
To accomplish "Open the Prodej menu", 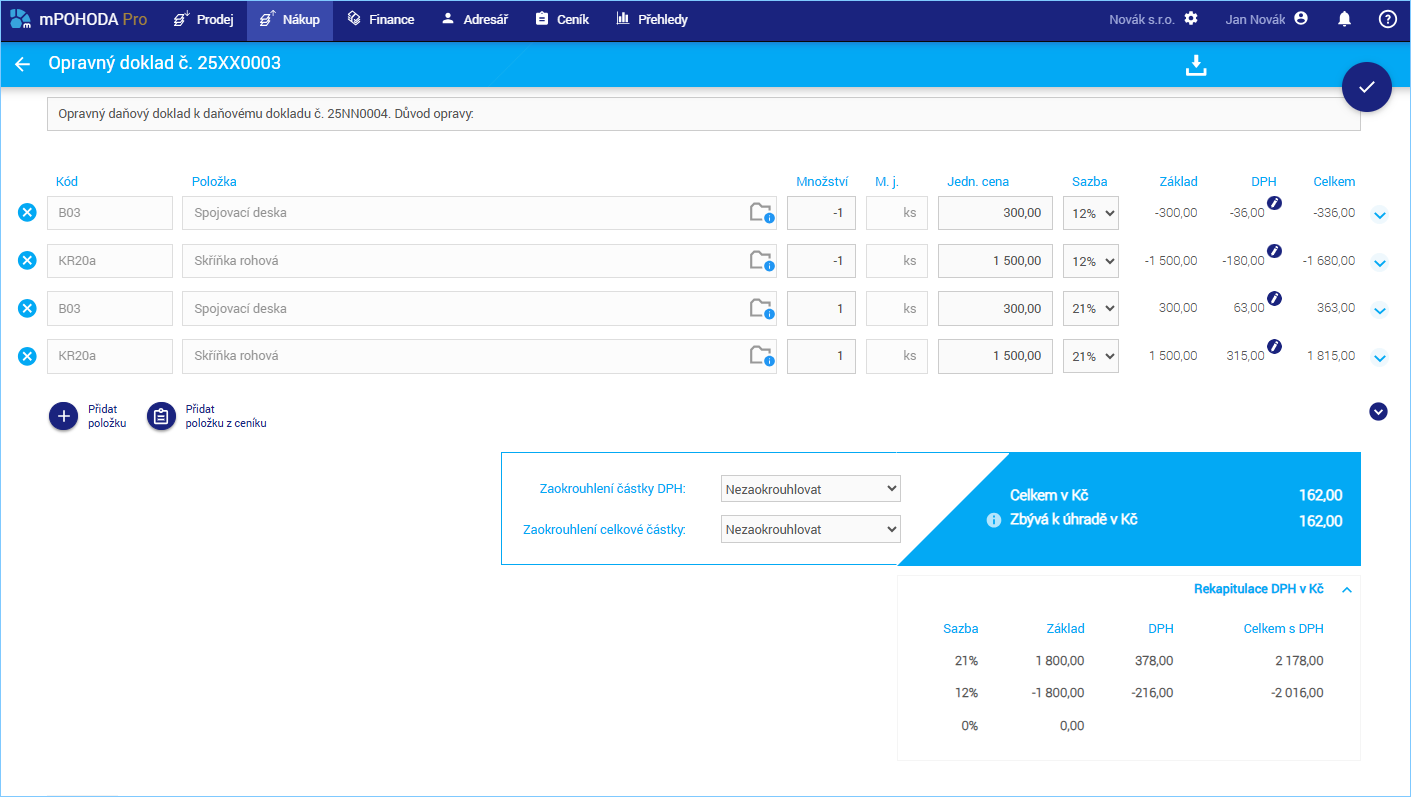I will [x=204, y=20].
